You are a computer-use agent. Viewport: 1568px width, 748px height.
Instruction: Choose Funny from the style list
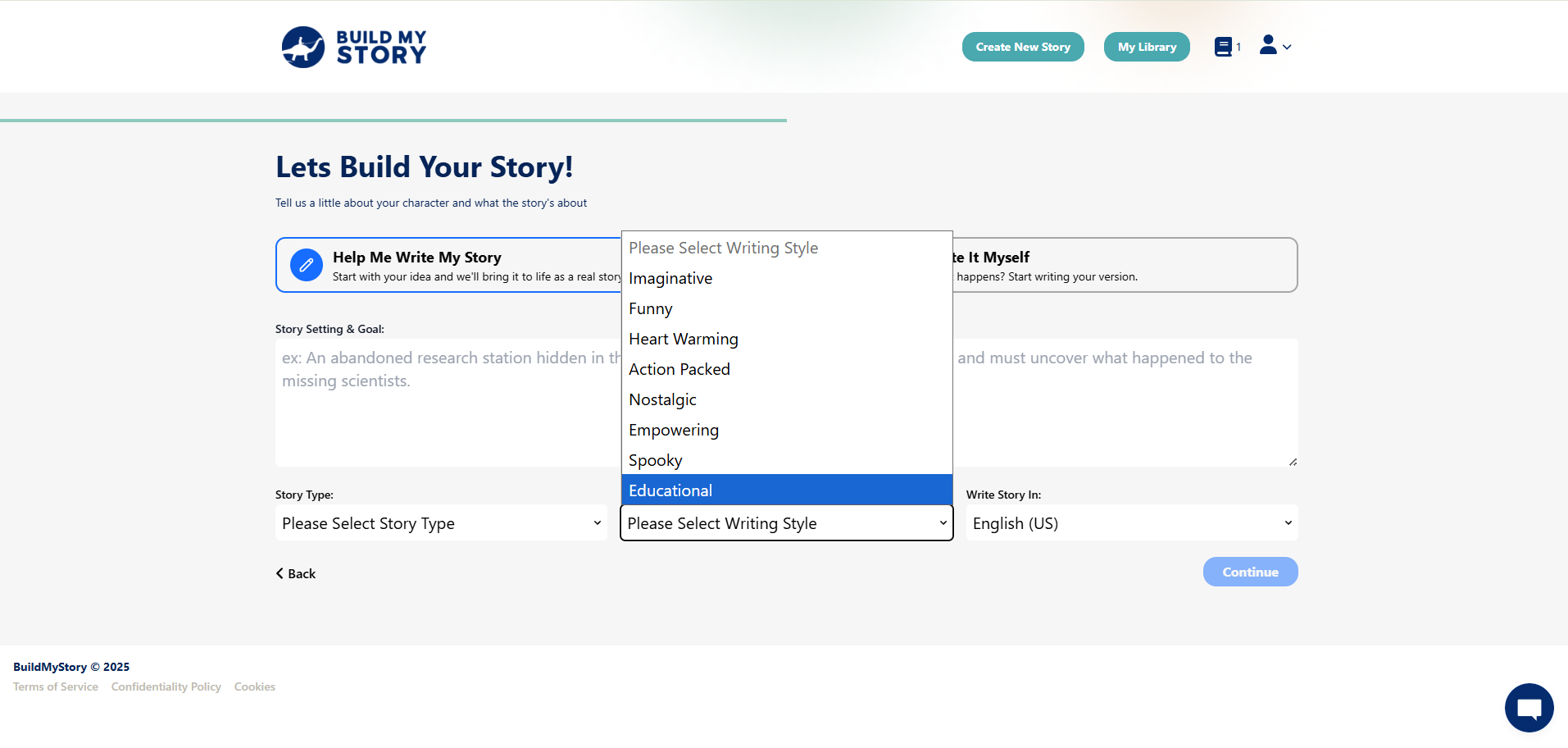coord(651,309)
